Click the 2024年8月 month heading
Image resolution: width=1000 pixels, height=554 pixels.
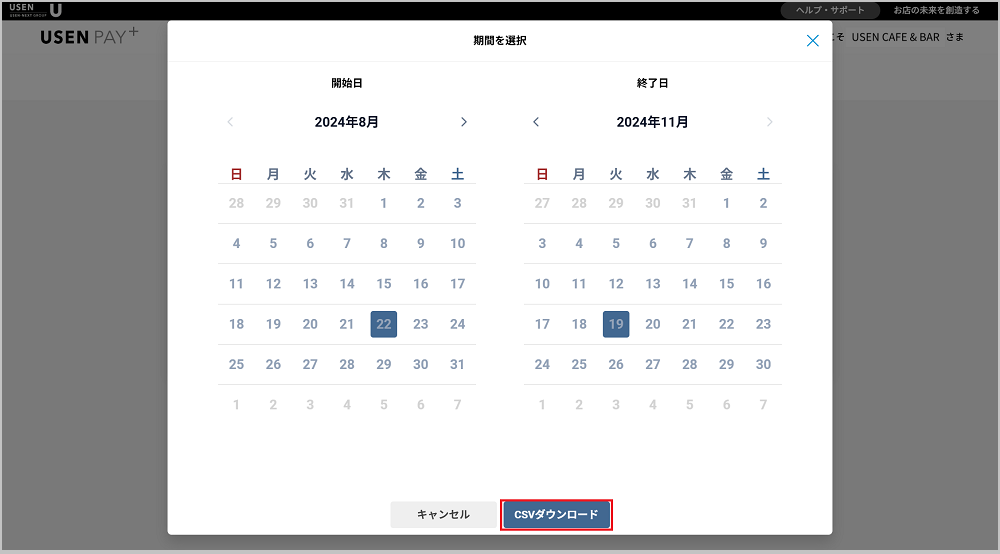coord(346,122)
